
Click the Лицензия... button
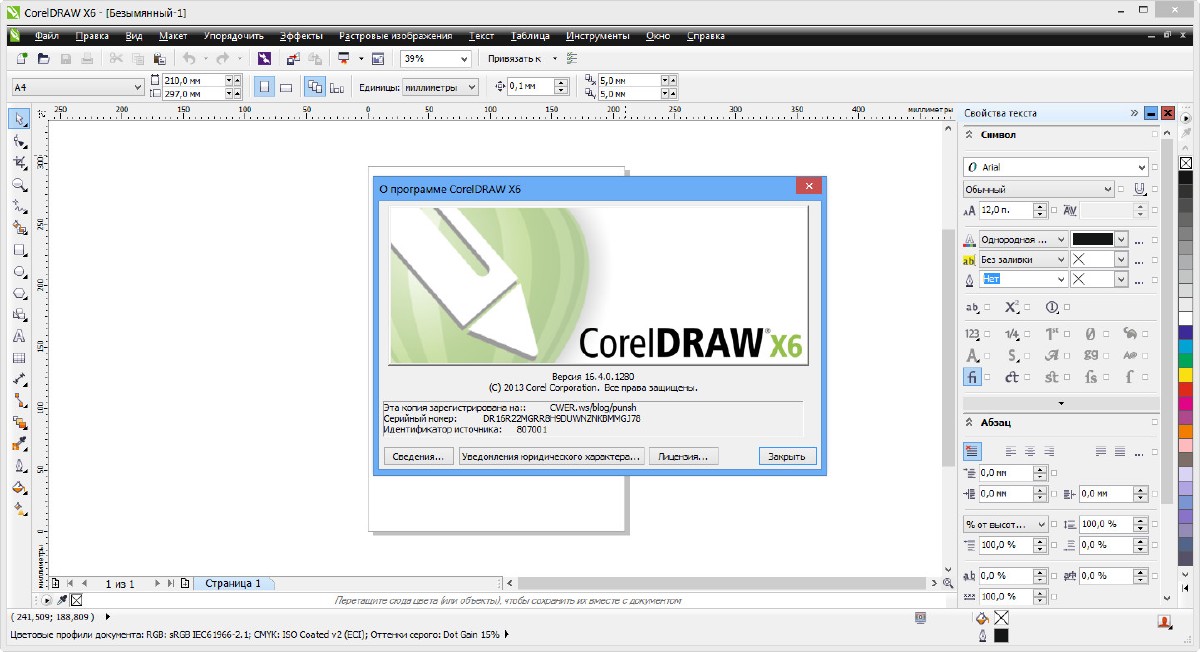tap(684, 456)
